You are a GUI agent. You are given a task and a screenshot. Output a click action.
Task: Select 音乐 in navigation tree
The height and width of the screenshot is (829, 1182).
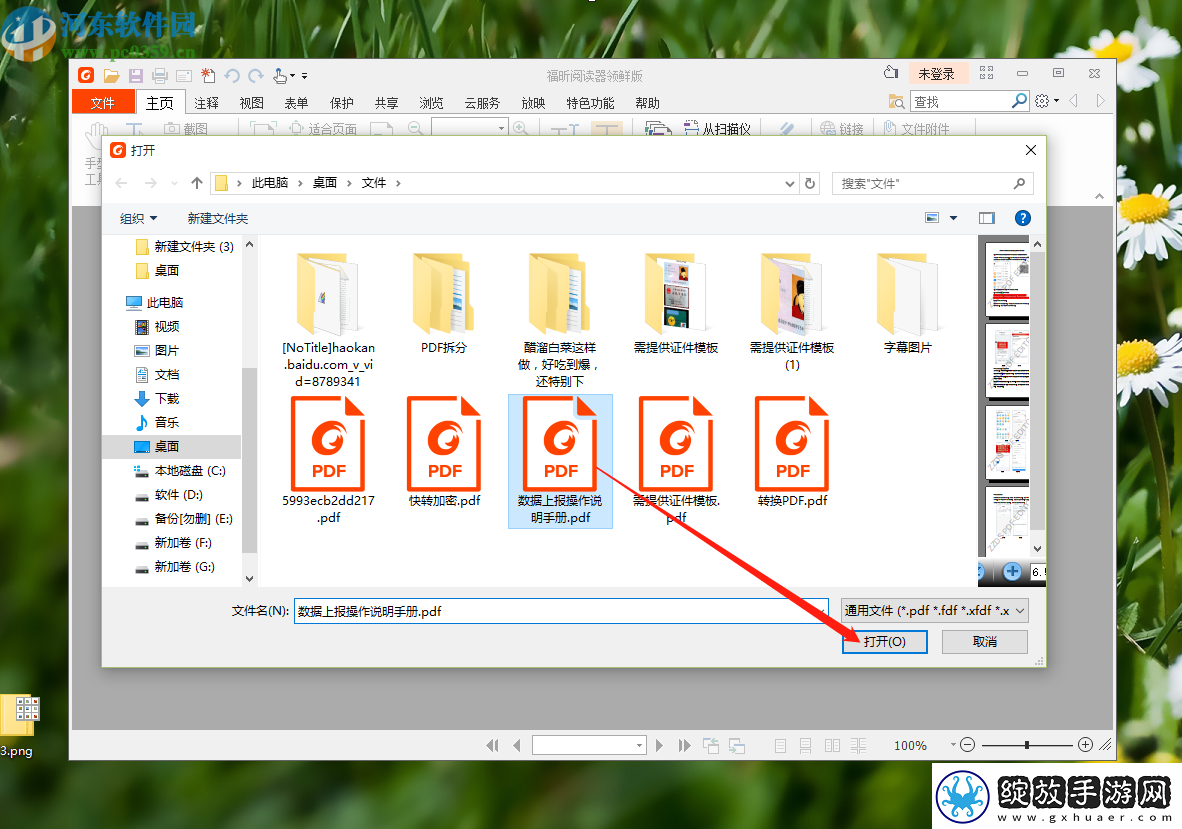click(158, 423)
